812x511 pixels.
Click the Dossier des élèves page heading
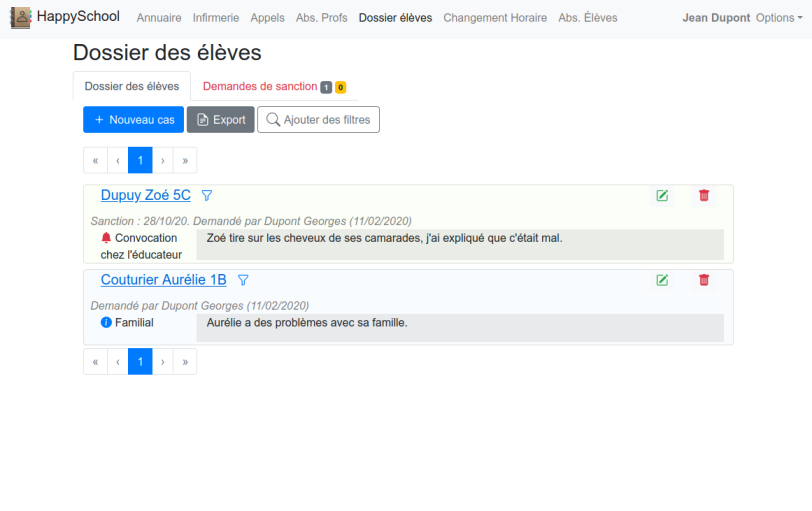pyautogui.click(x=167, y=52)
